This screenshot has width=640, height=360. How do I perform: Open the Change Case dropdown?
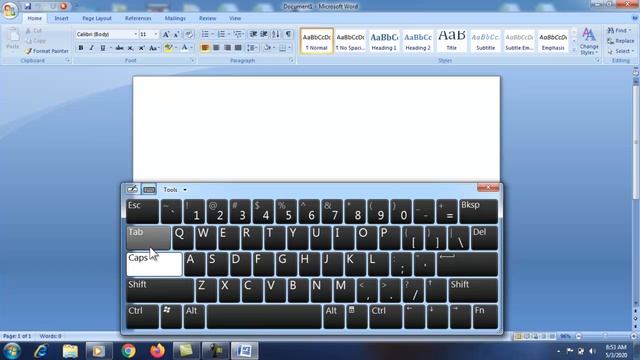pyautogui.click(x=154, y=48)
